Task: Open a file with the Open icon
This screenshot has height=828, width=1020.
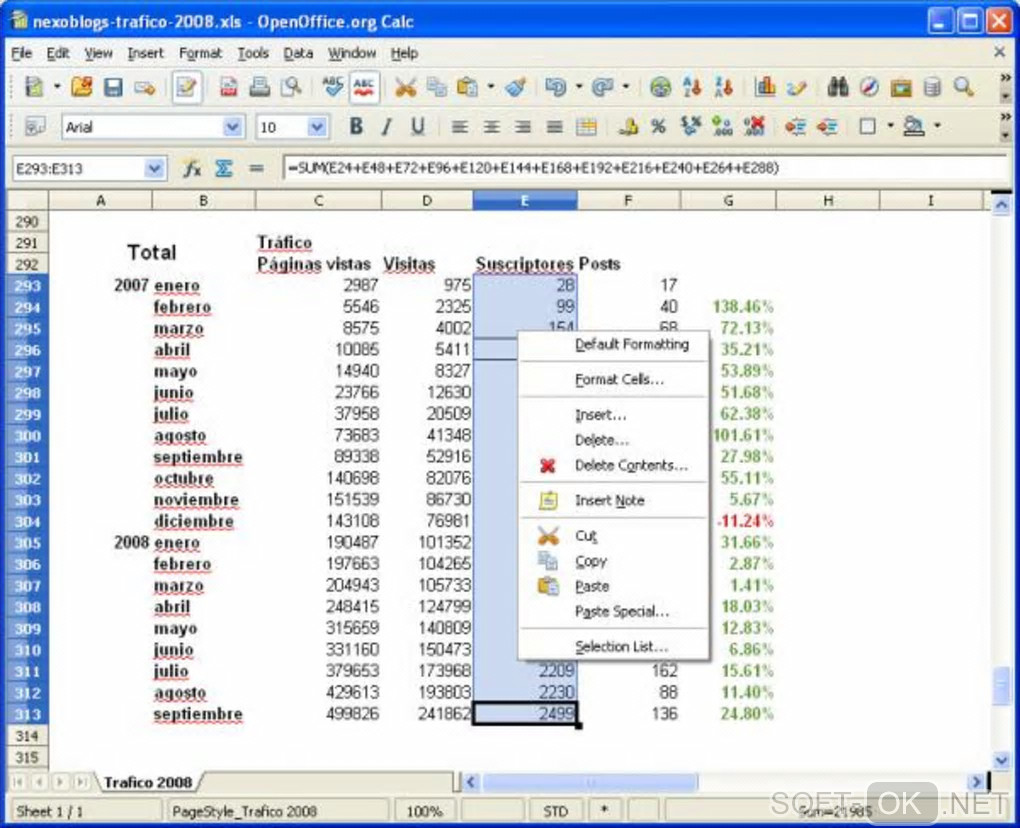Action: pyautogui.click(x=82, y=87)
